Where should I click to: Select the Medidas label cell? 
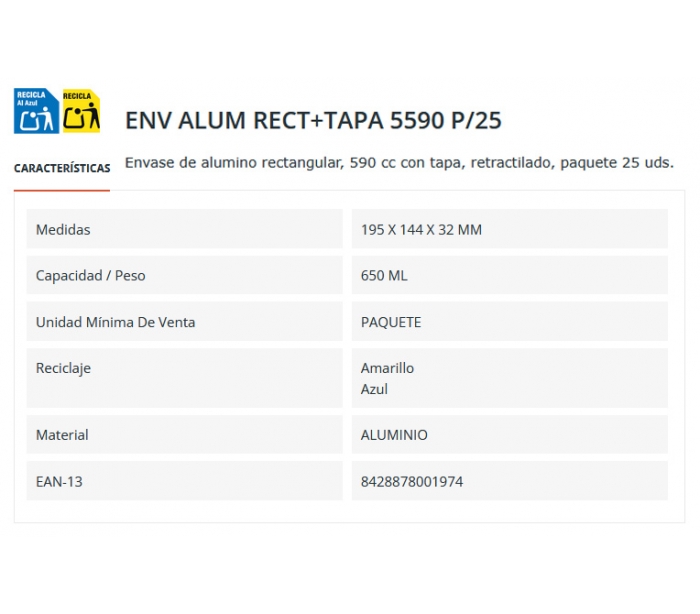click(63, 230)
